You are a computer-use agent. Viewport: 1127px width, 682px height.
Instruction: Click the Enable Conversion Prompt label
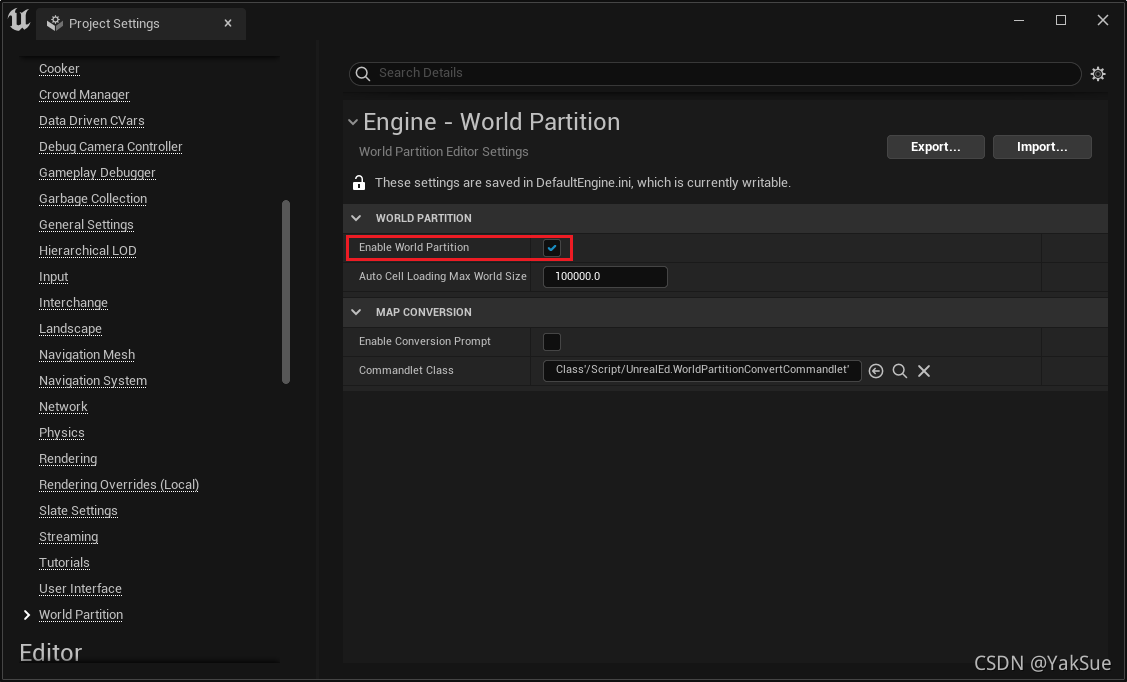(x=425, y=341)
